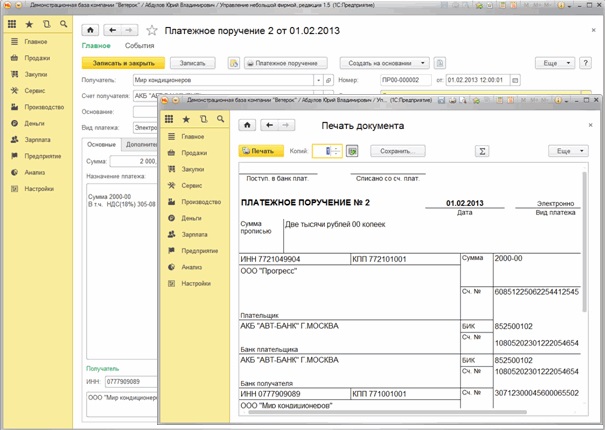Click Сохранить... button
Viewport: 605px width, 430px height.
(x=398, y=151)
